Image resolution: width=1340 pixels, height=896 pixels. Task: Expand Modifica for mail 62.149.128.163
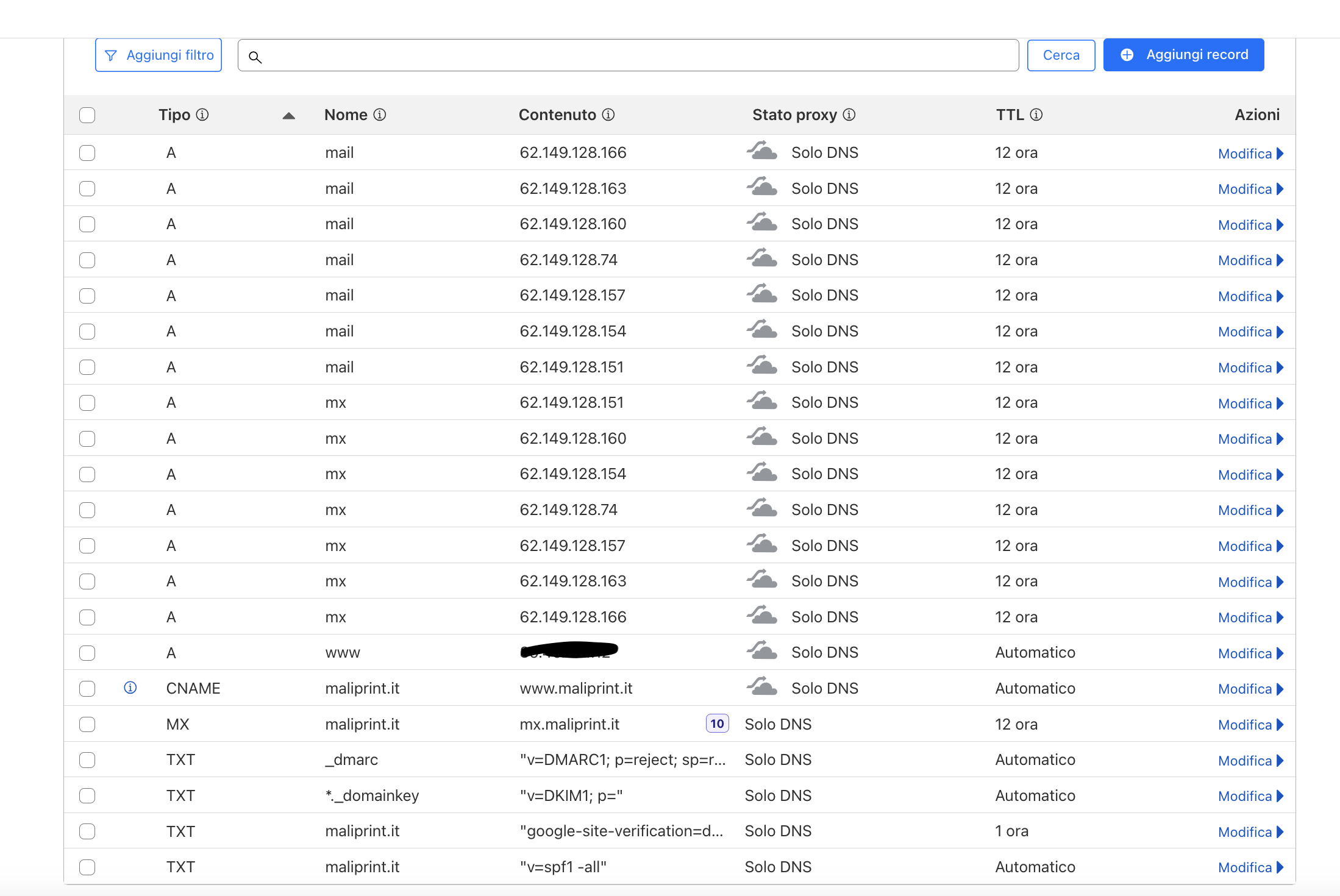point(1250,189)
